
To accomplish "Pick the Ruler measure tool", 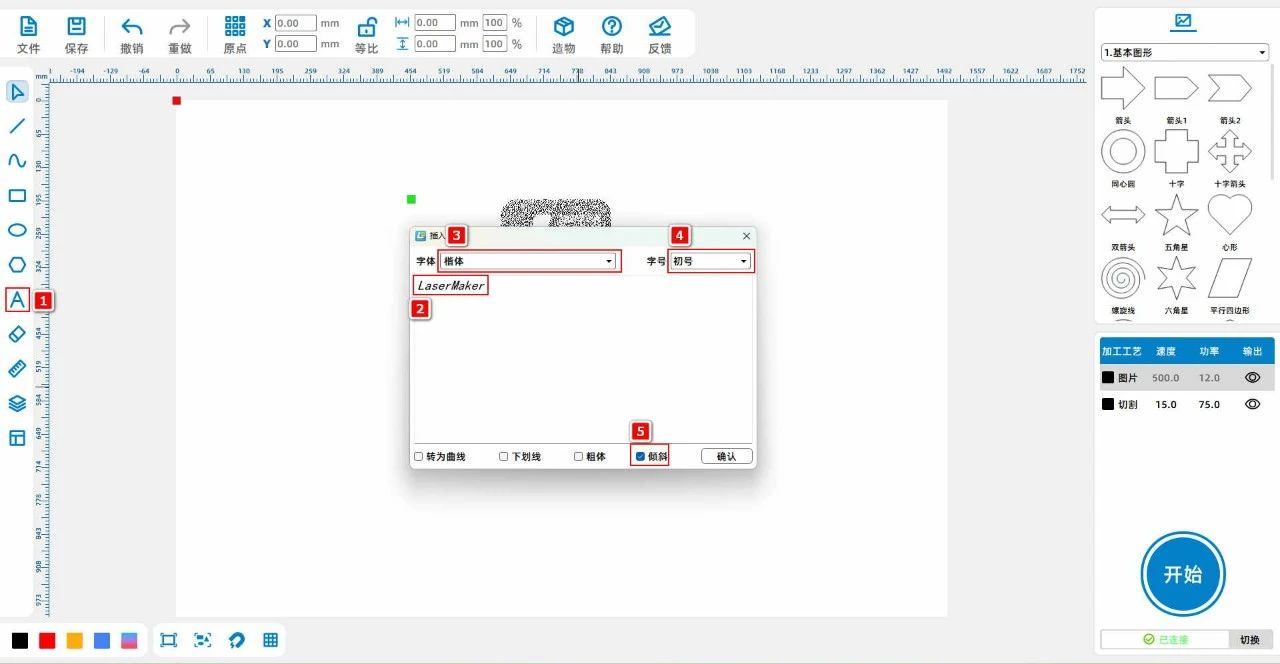I will click(x=17, y=369).
